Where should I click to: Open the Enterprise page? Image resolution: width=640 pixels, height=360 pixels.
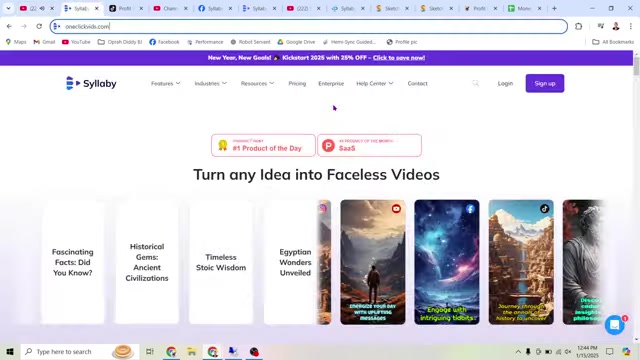click(331, 83)
